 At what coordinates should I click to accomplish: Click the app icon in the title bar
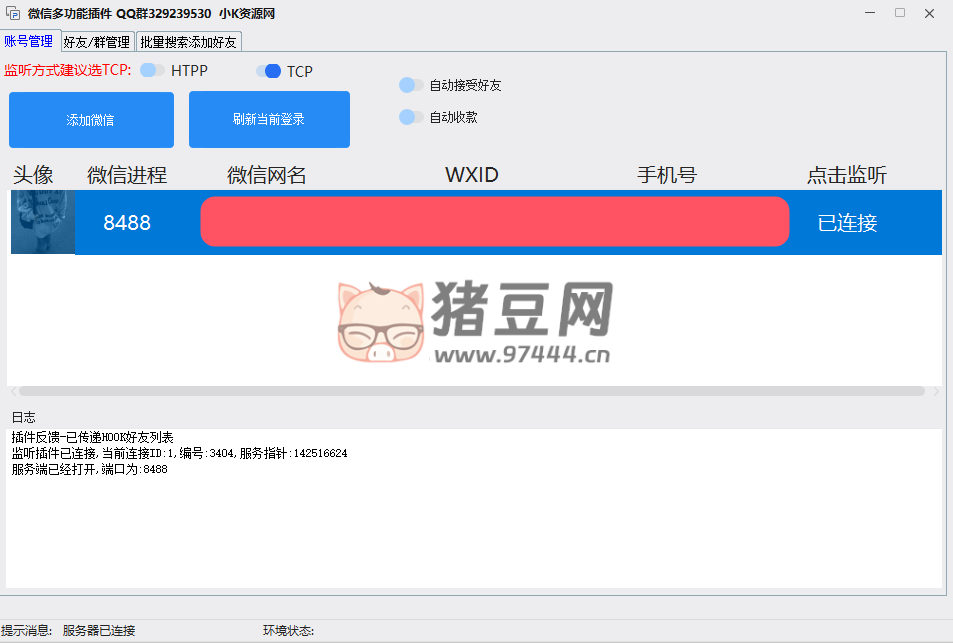click(14, 14)
